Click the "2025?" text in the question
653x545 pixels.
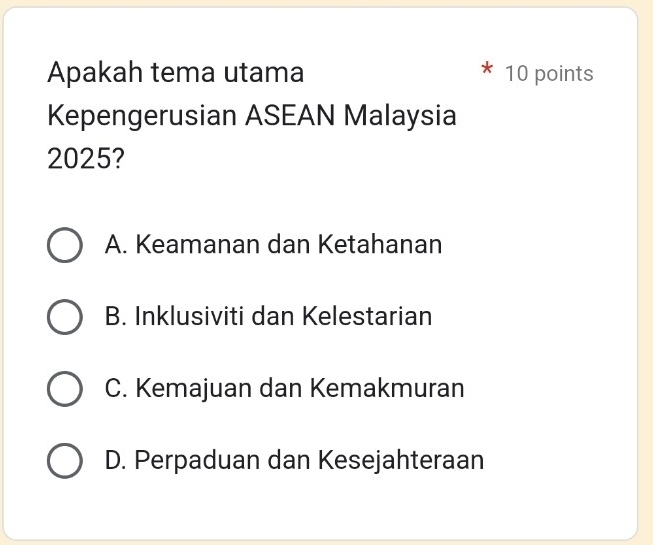click(x=85, y=159)
